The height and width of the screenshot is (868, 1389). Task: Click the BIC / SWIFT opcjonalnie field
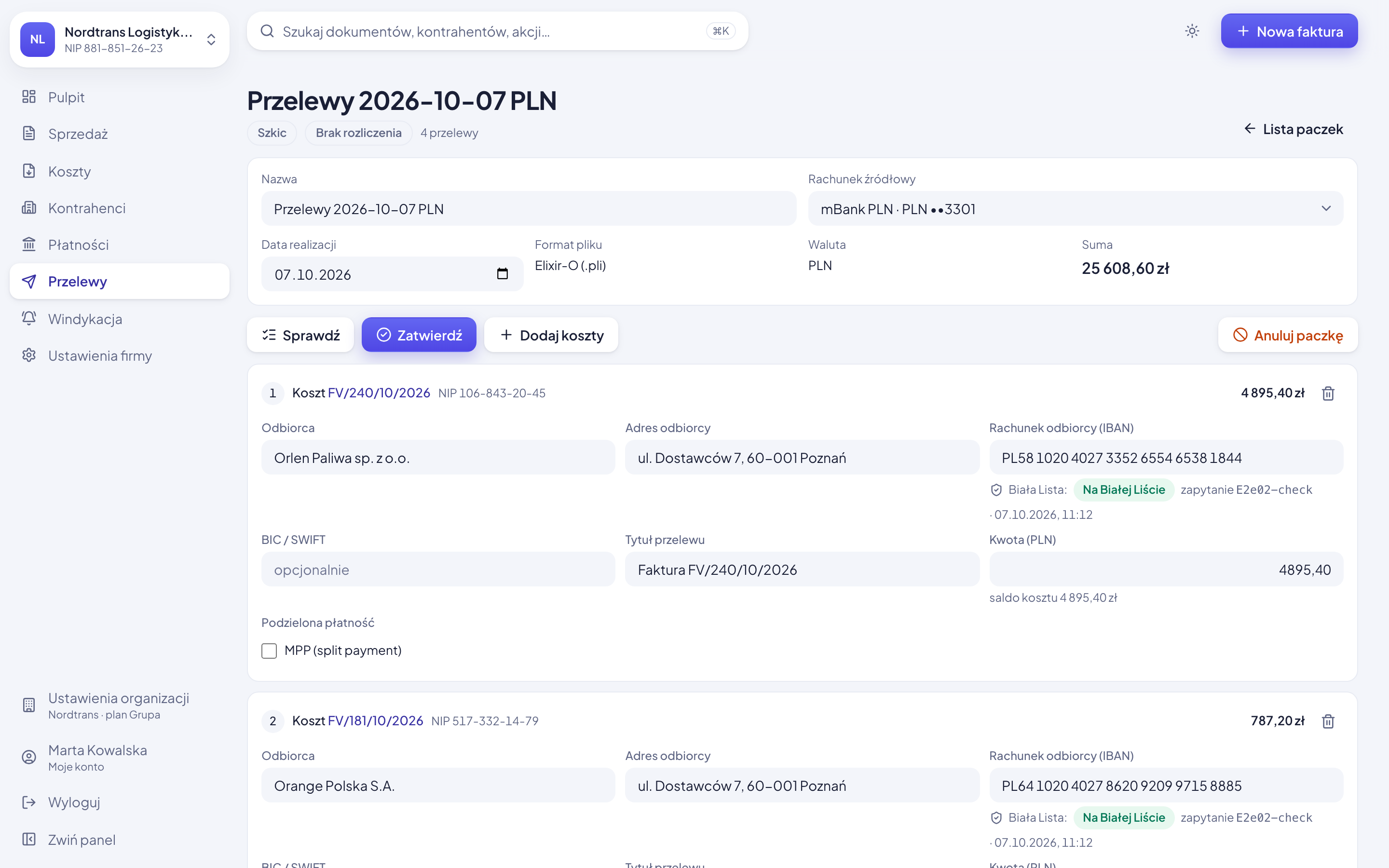[x=438, y=570]
